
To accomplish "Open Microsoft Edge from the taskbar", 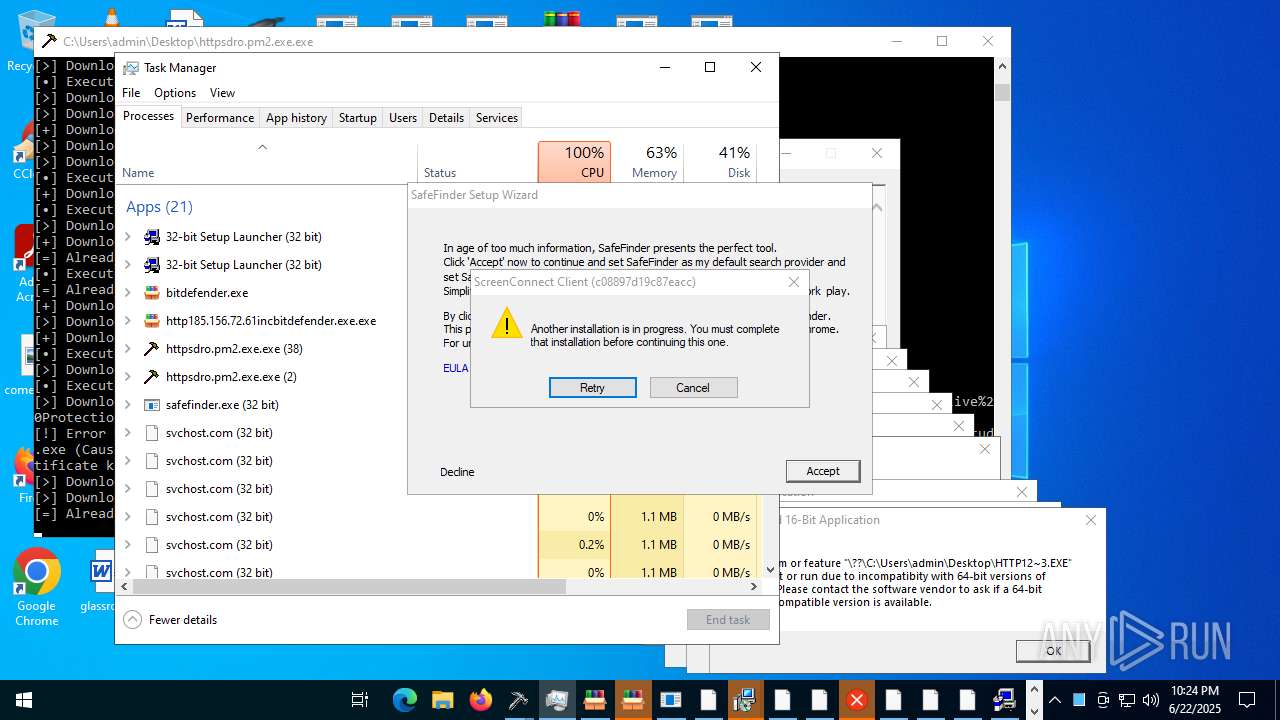I will (x=404, y=700).
